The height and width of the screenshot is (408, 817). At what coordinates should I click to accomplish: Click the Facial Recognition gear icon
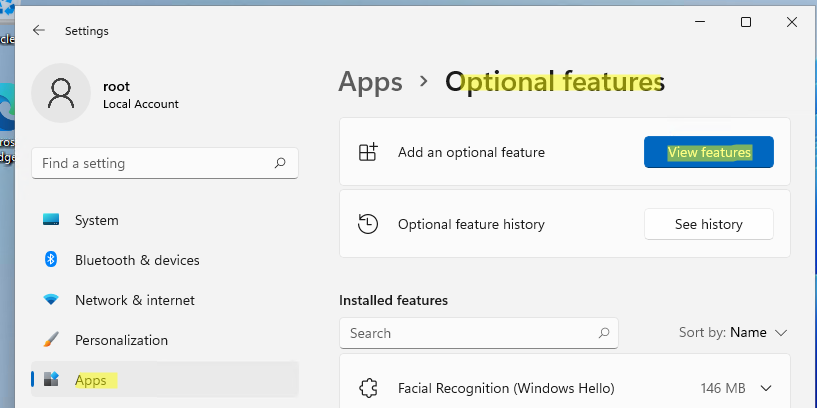(368, 388)
